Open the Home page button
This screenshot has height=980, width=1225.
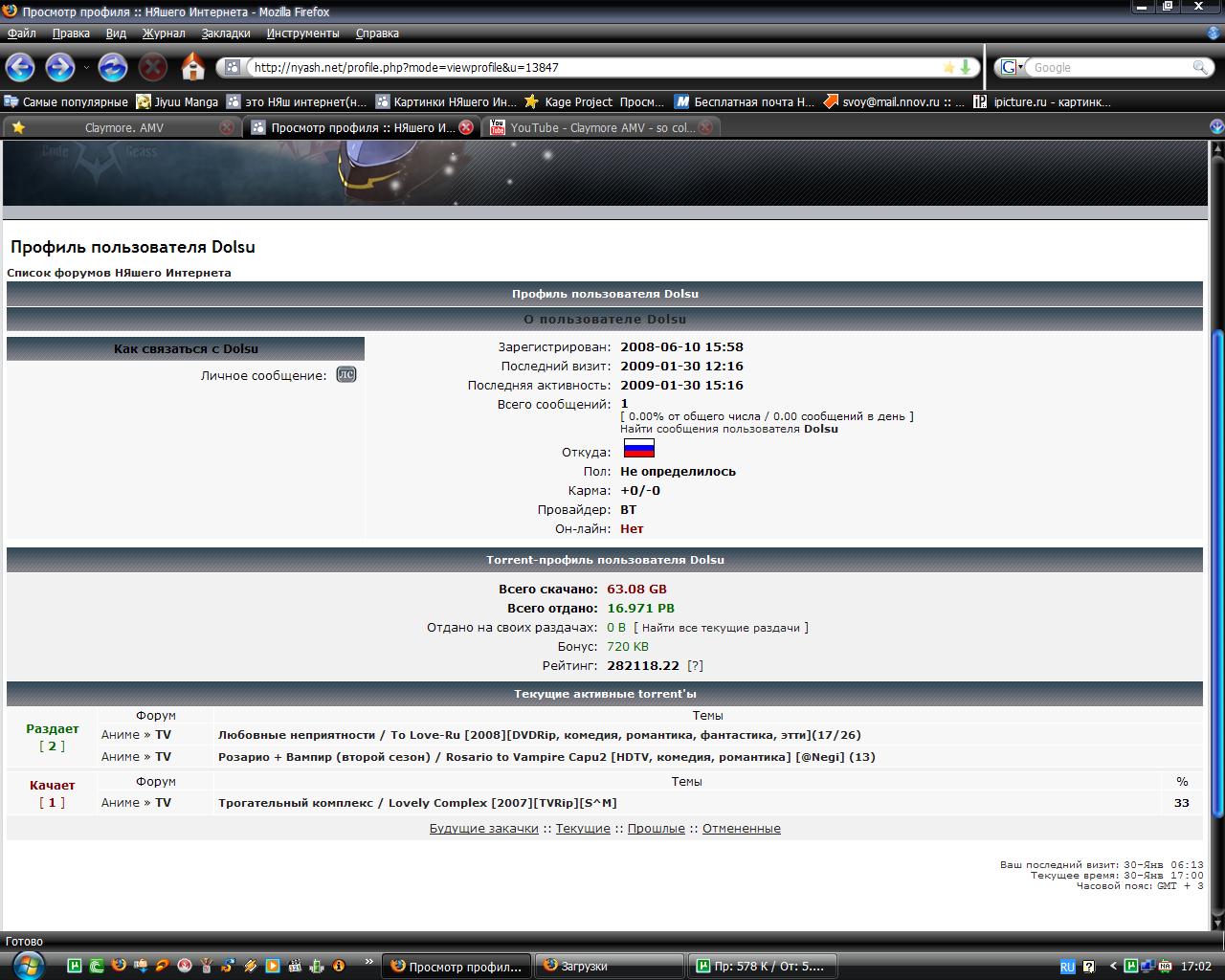[193, 67]
